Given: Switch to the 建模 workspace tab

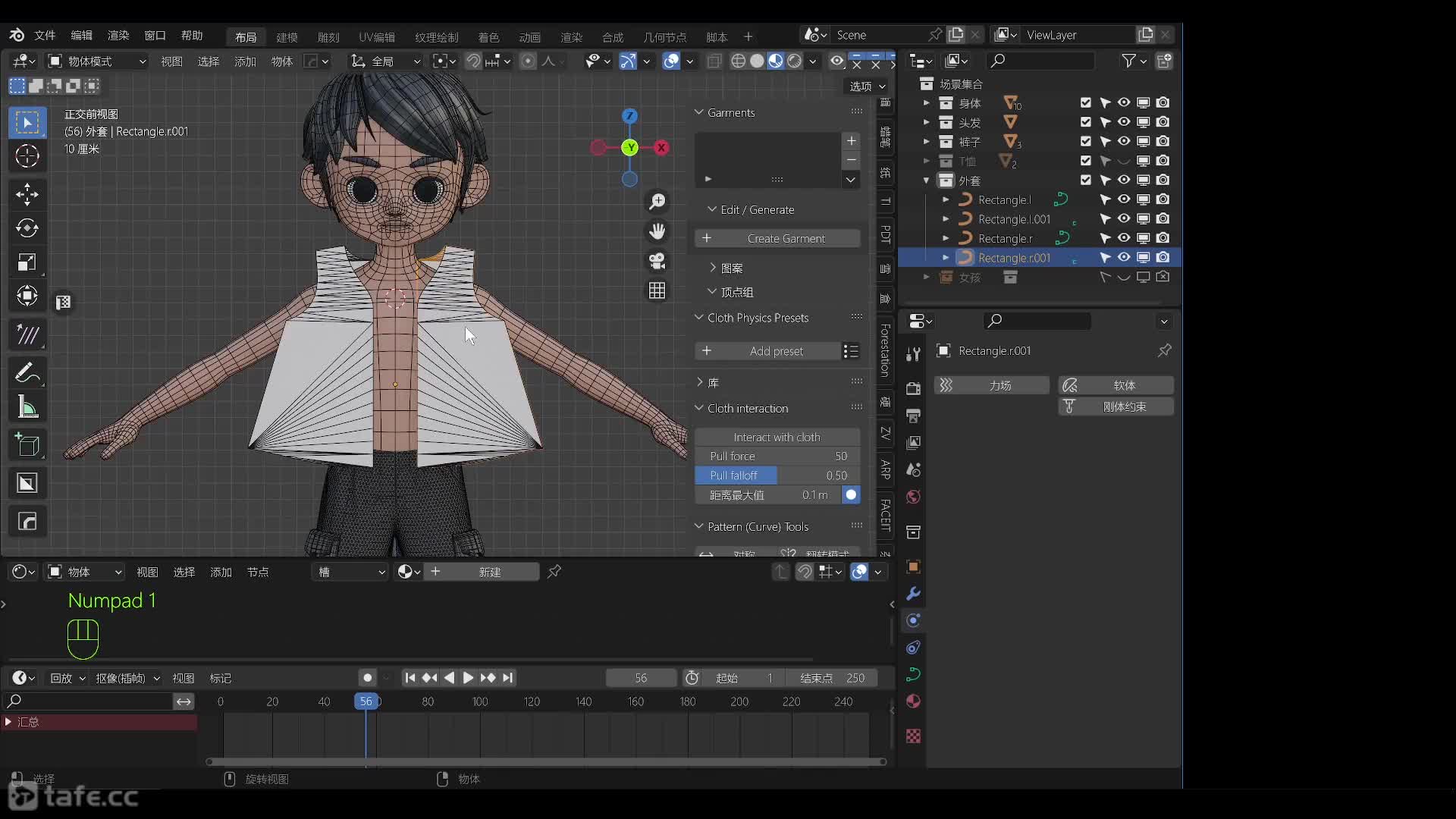Looking at the screenshot, I should 287,37.
